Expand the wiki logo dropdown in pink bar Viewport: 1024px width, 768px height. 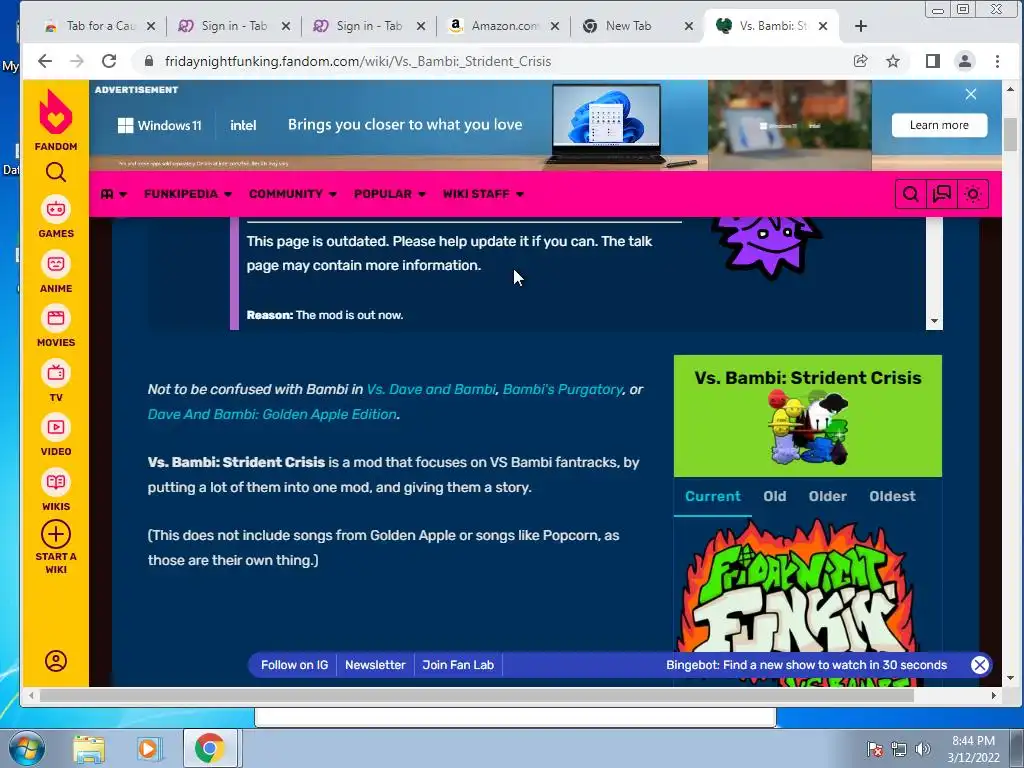point(114,194)
